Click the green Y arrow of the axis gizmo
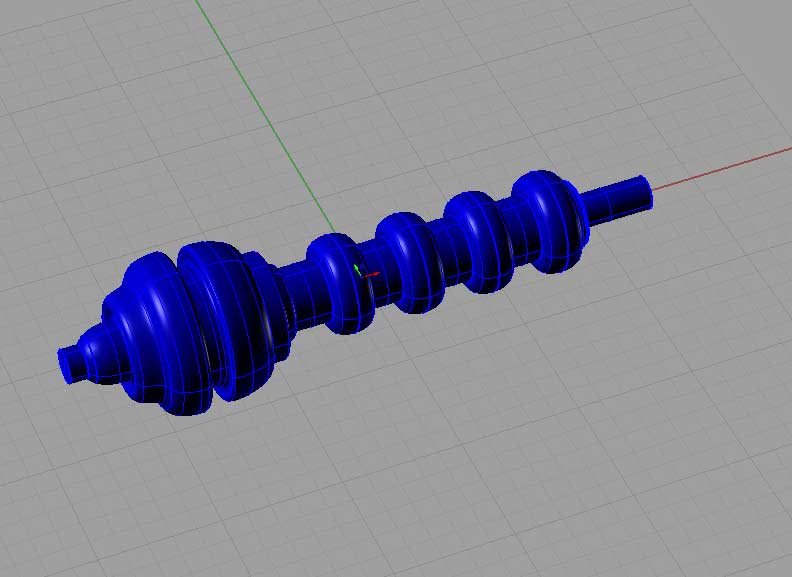The width and height of the screenshot is (792, 577). [357, 267]
